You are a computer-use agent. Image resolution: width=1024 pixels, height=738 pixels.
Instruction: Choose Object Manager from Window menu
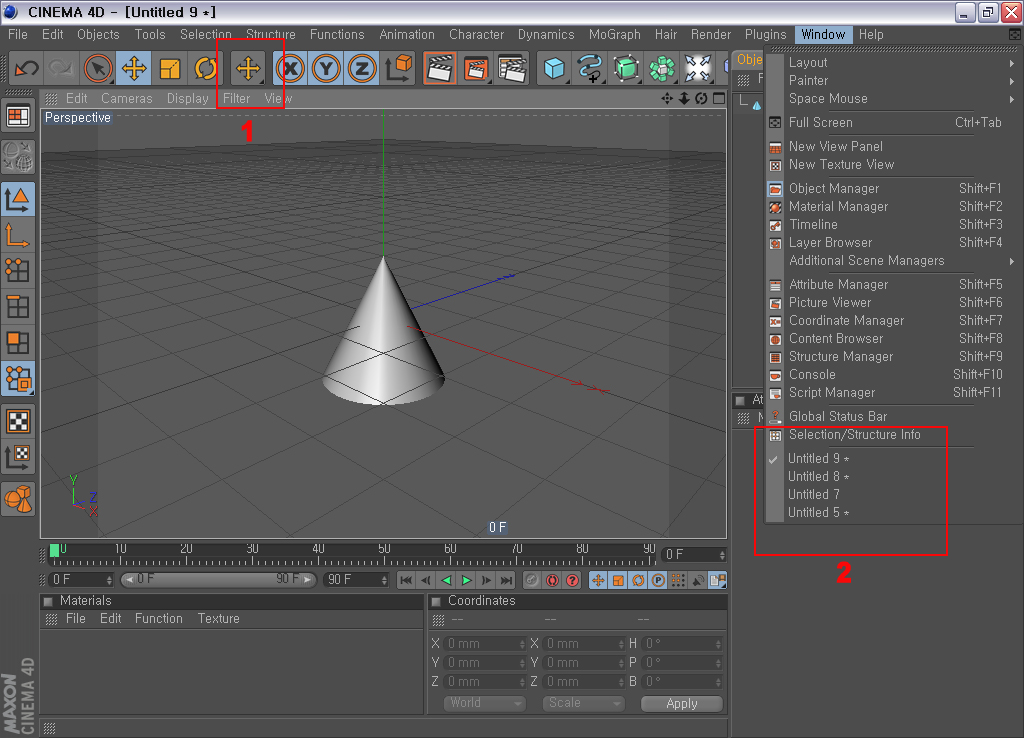pyautogui.click(x=893, y=188)
